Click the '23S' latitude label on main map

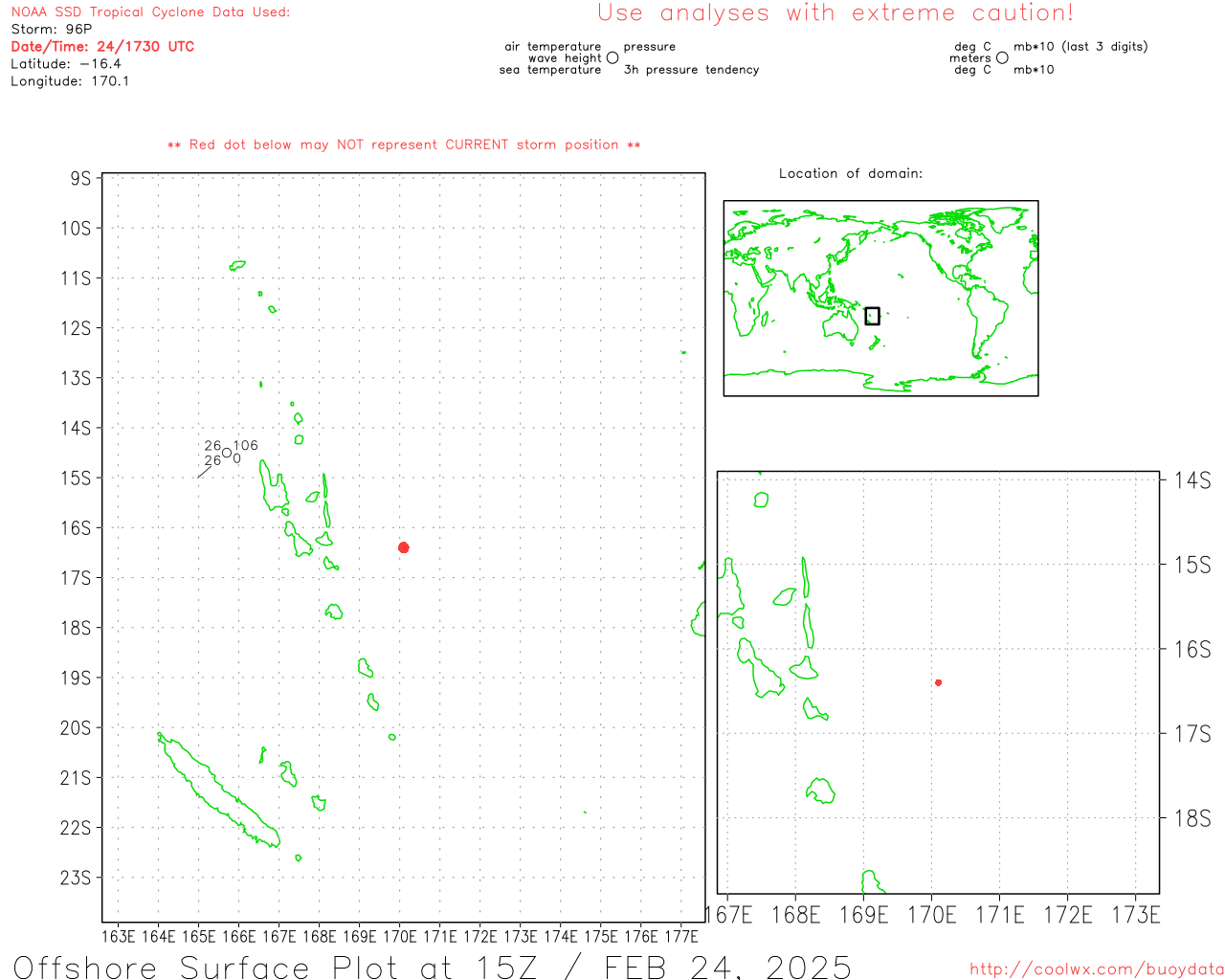[76, 878]
